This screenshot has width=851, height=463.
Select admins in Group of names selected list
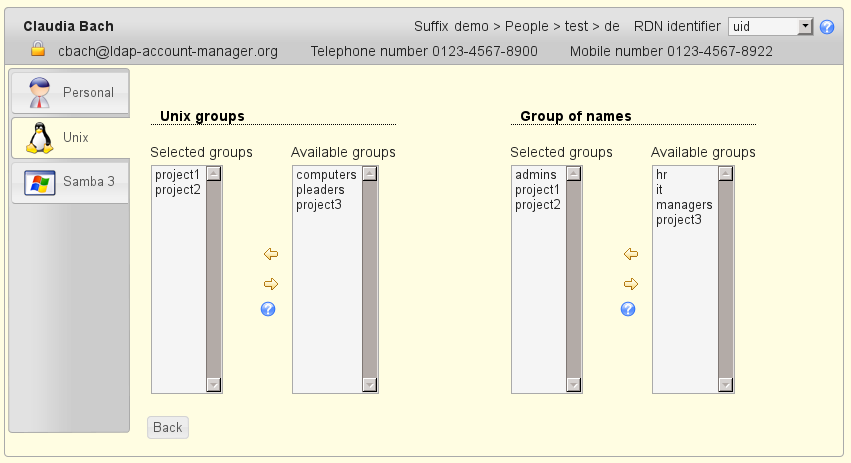pyautogui.click(x=534, y=175)
